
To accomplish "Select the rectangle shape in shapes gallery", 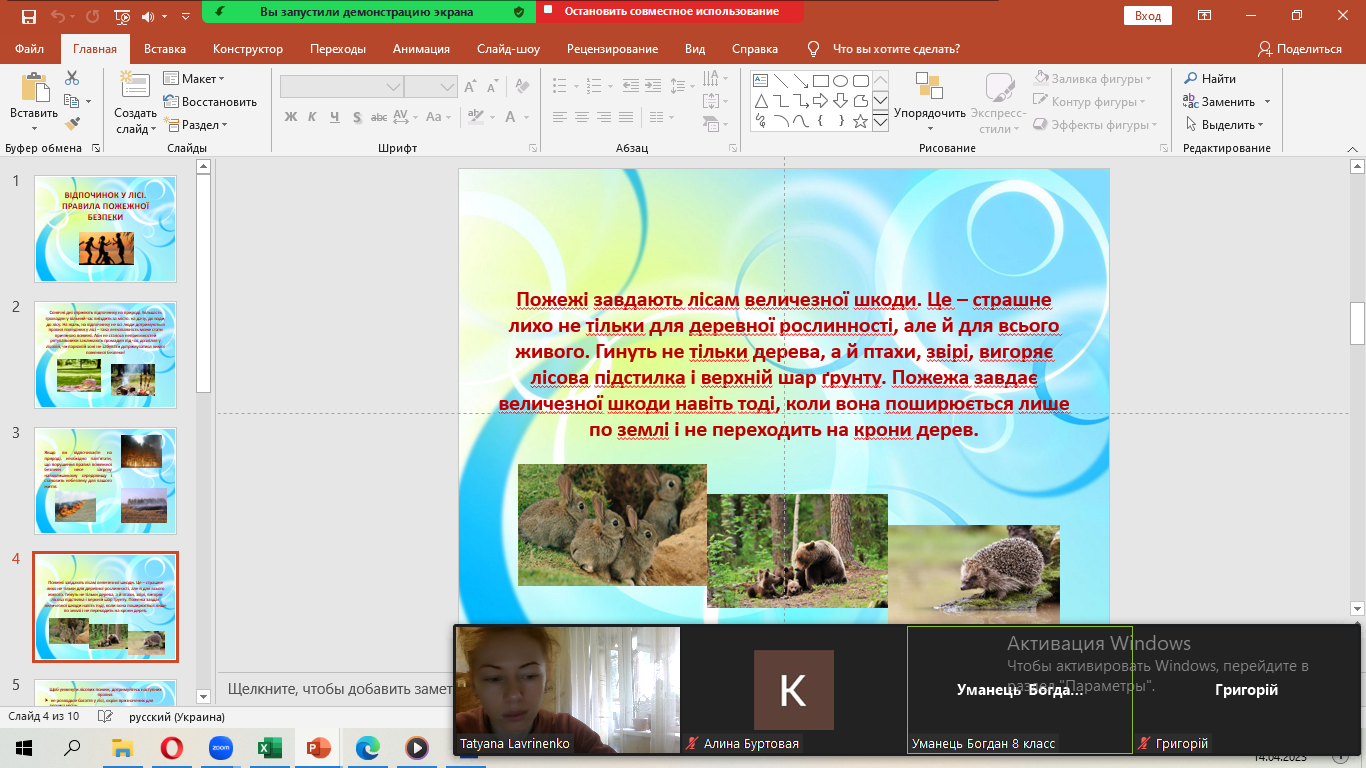I will pyautogui.click(x=820, y=80).
